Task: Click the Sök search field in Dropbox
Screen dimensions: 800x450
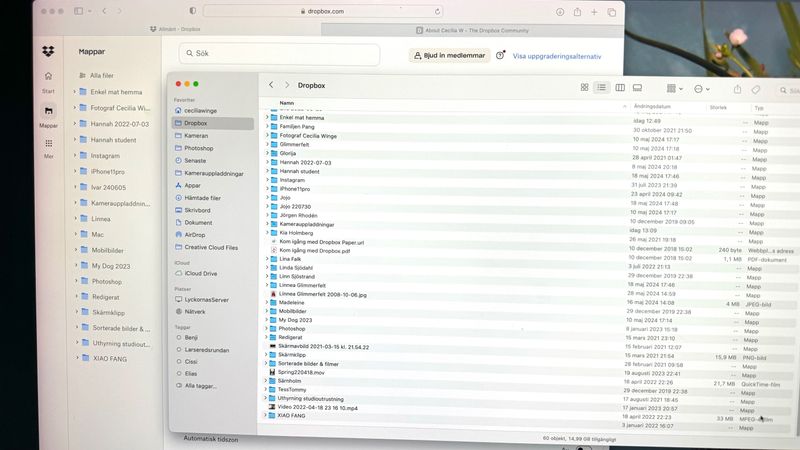Action: click(x=279, y=54)
